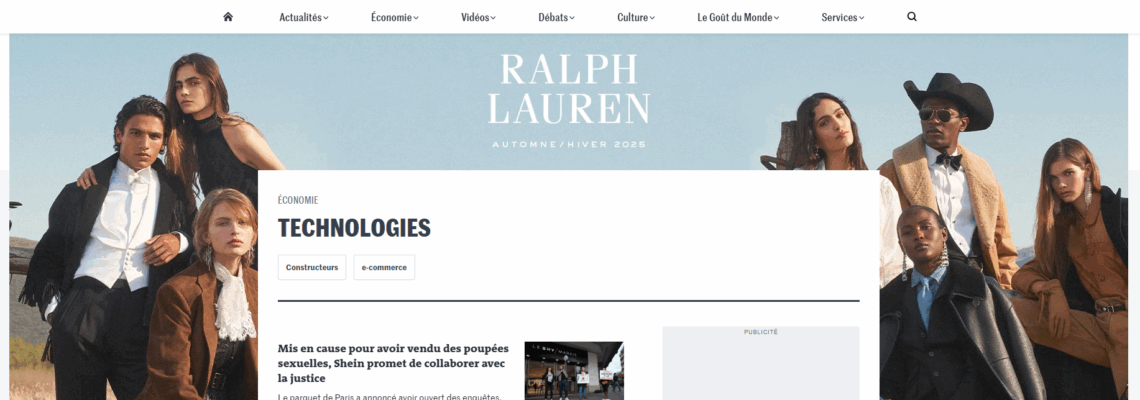Expand Le Goût du Monde chevron
1140x400 pixels.
click(776, 18)
